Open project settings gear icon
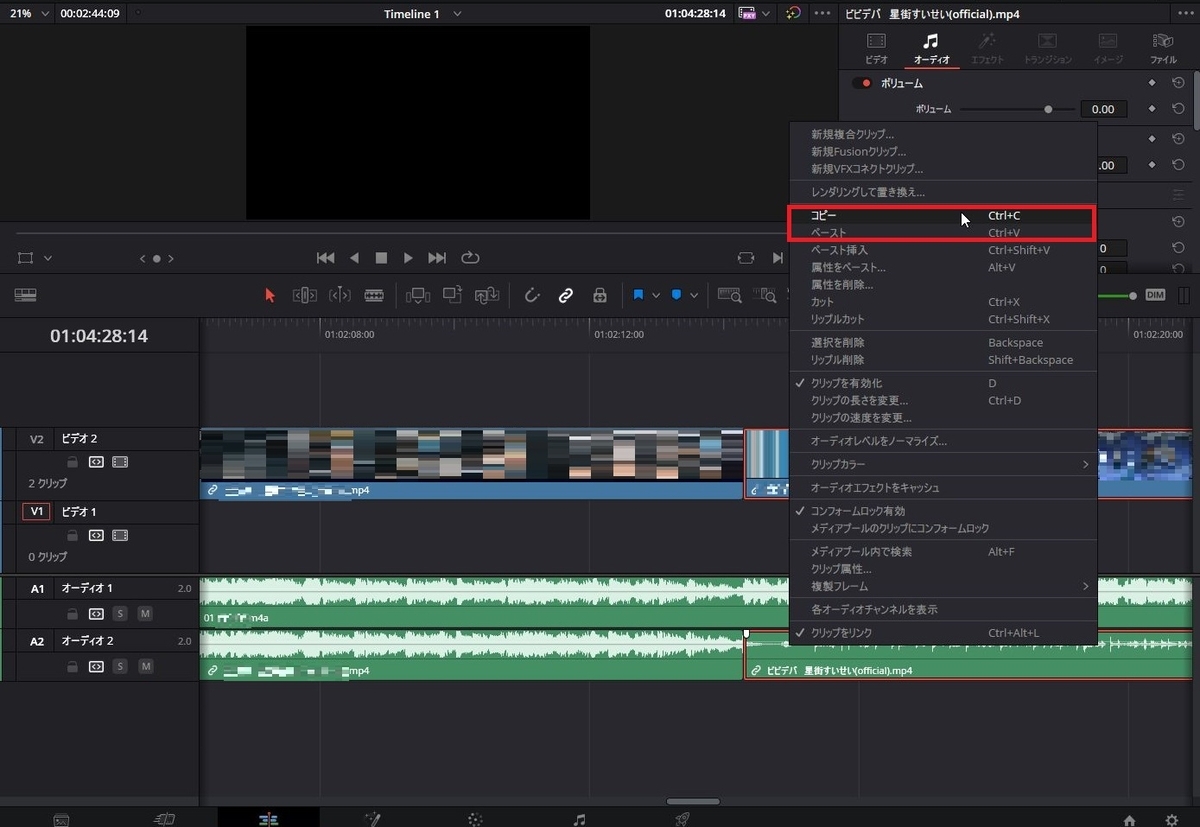This screenshot has width=1200, height=827. tap(1171, 820)
